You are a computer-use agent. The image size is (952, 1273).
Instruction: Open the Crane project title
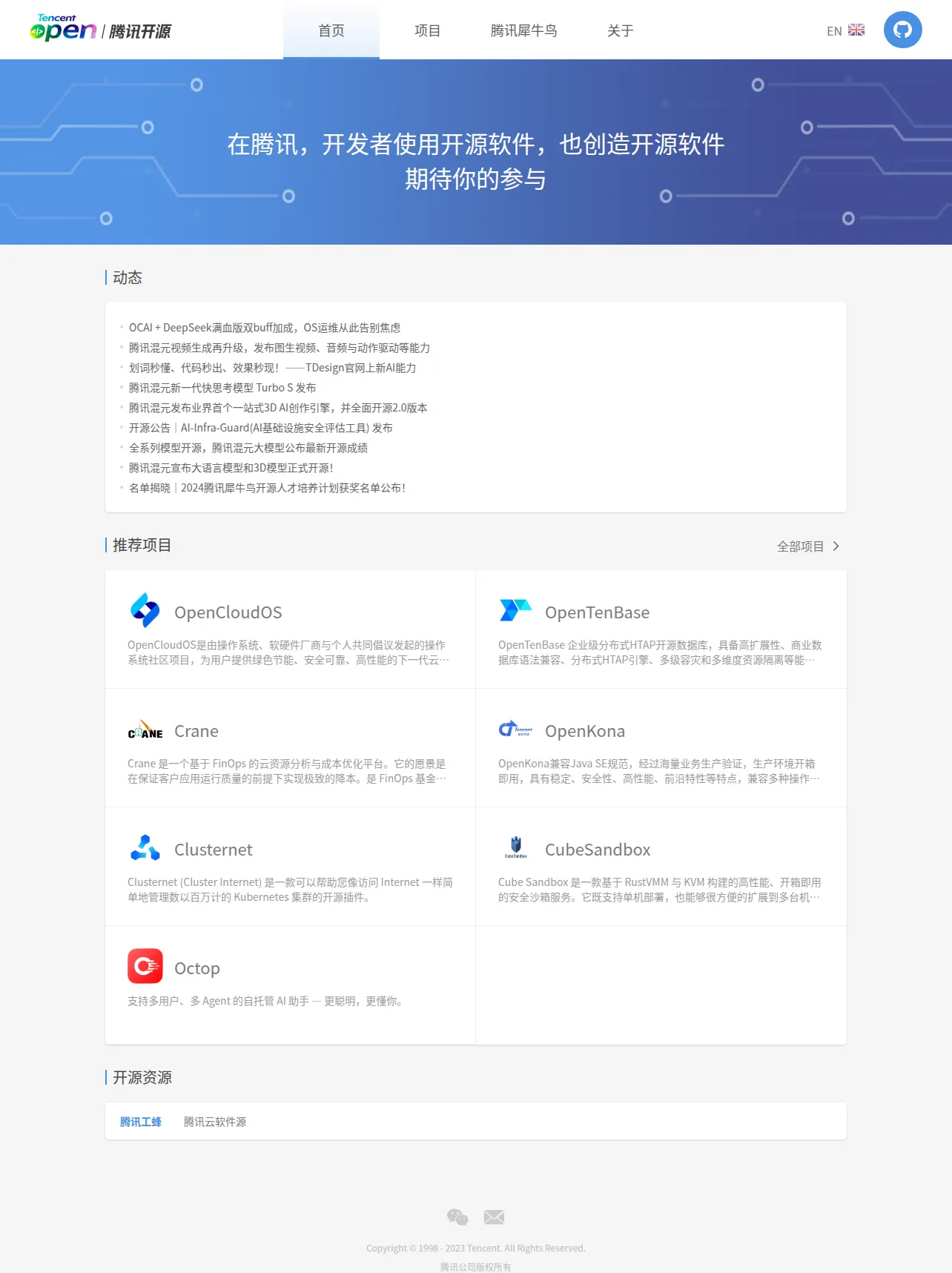coord(196,731)
